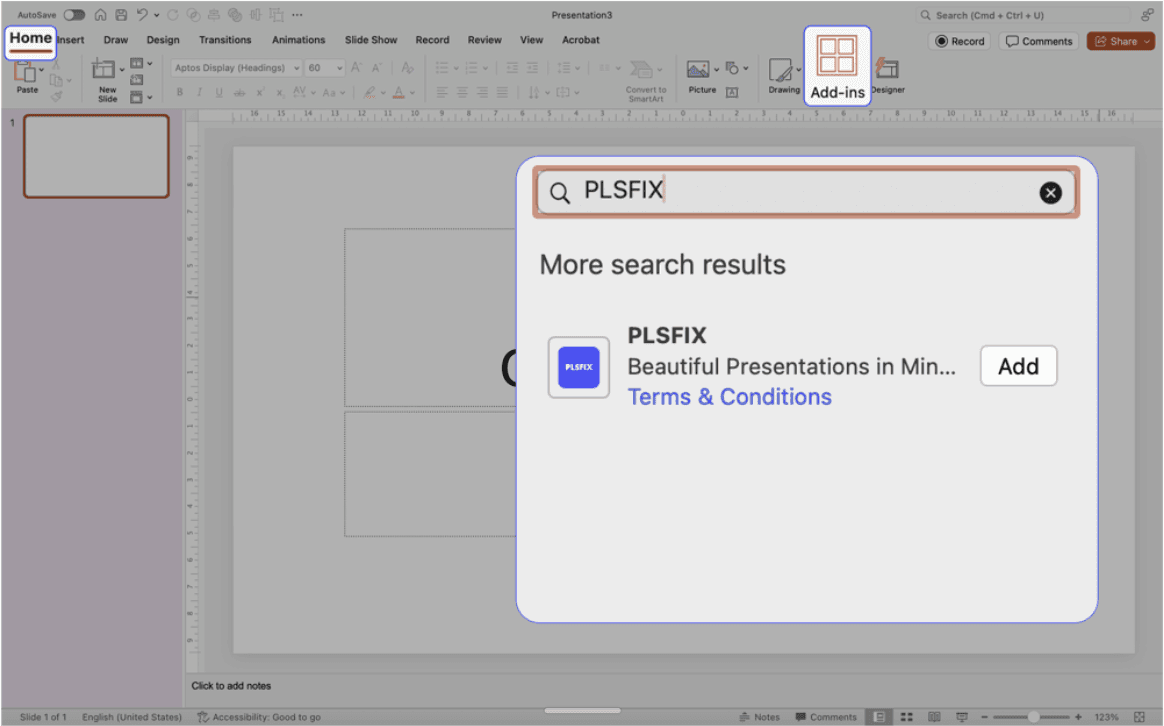Switch to Slide Sorter view icon
The width and height of the screenshot is (1164, 726).
pyautogui.click(x=906, y=717)
